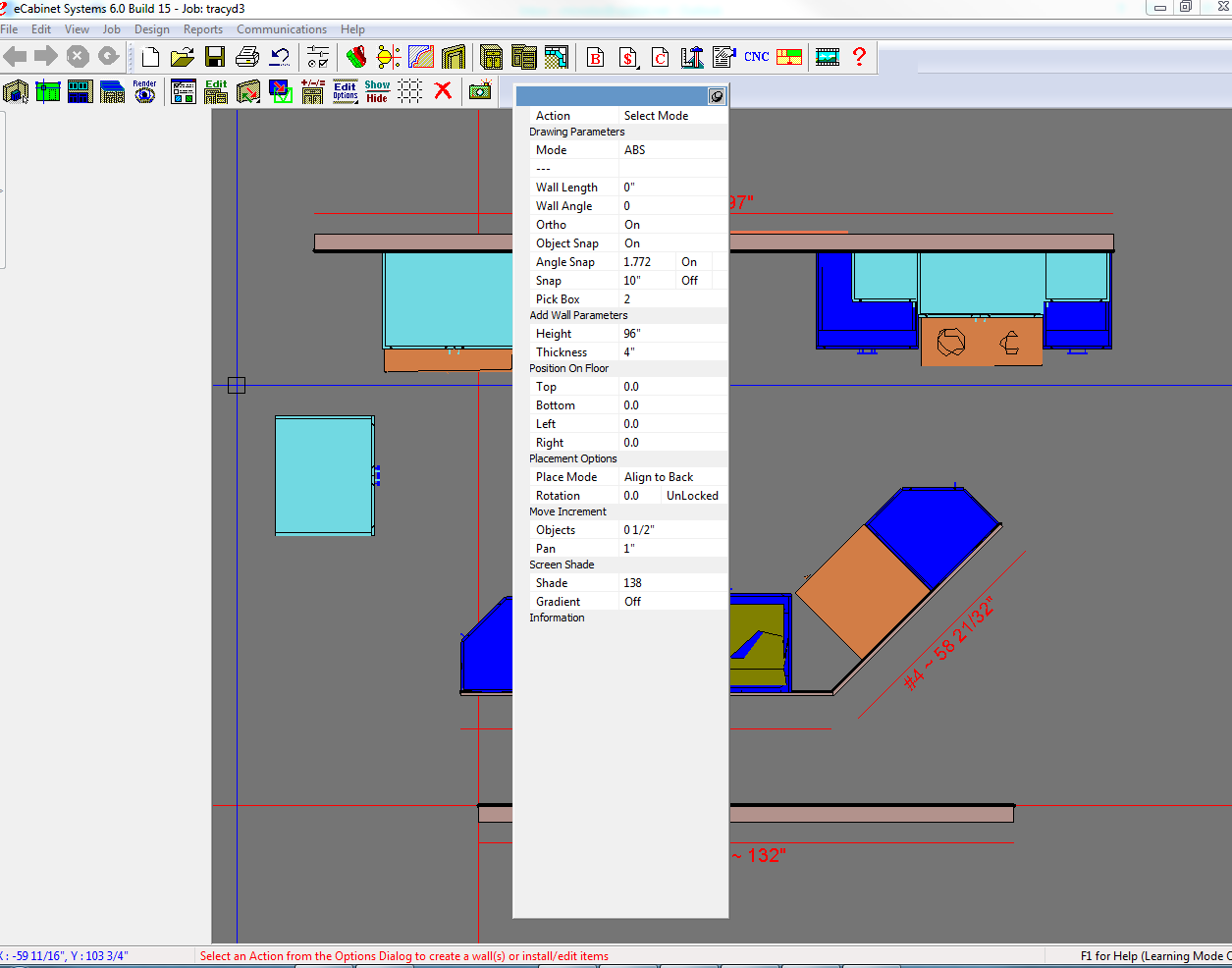Click the Rotation UnLocked button
Image resolution: width=1232 pixels, height=968 pixels.
pyautogui.click(x=692, y=496)
